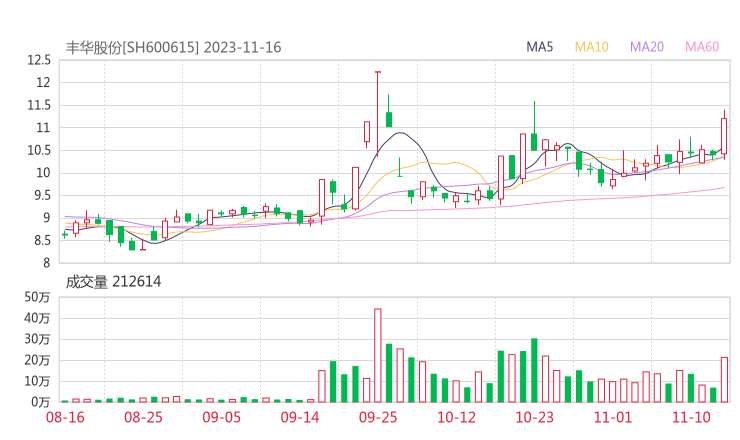
Task: Click the MA60 legend label
Action: 702,47
